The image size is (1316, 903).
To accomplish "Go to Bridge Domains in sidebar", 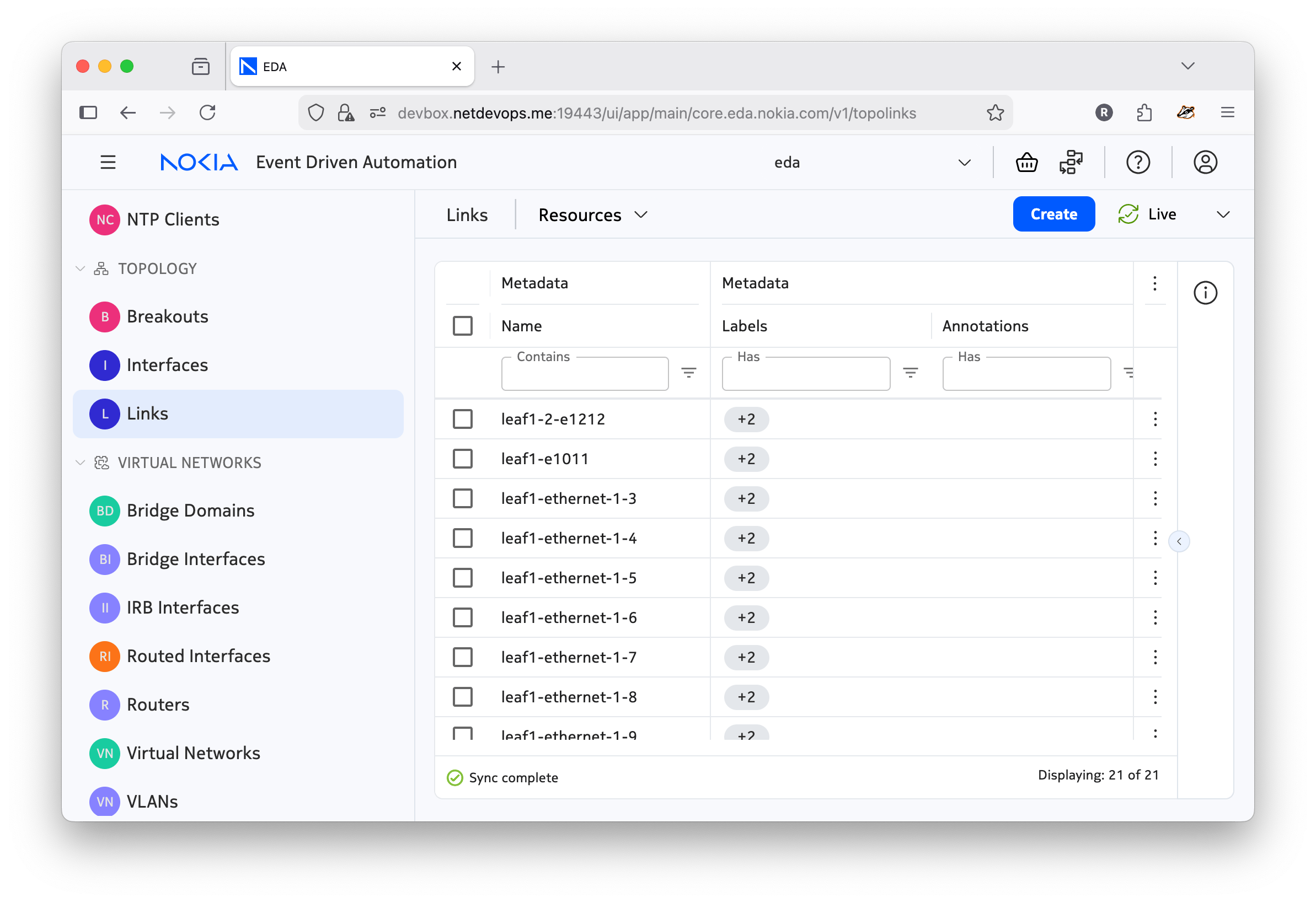I will click(x=190, y=510).
